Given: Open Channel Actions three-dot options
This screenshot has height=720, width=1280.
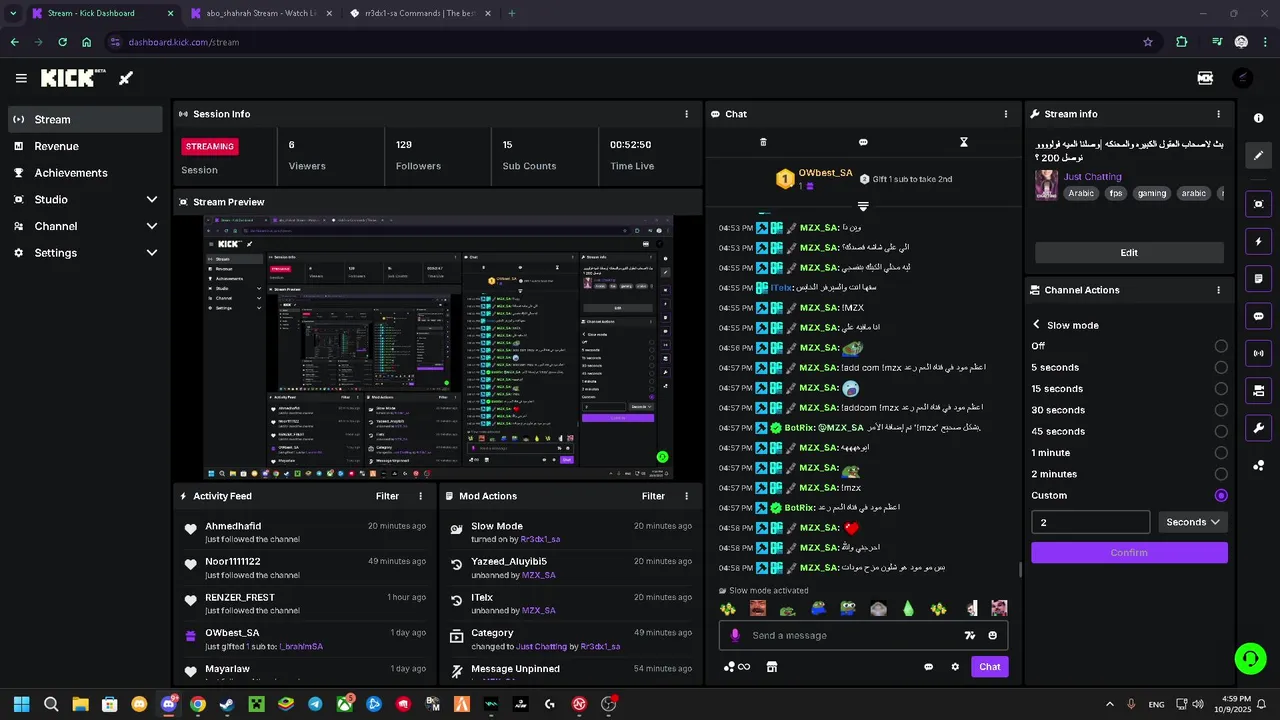Looking at the screenshot, I should 1218,290.
